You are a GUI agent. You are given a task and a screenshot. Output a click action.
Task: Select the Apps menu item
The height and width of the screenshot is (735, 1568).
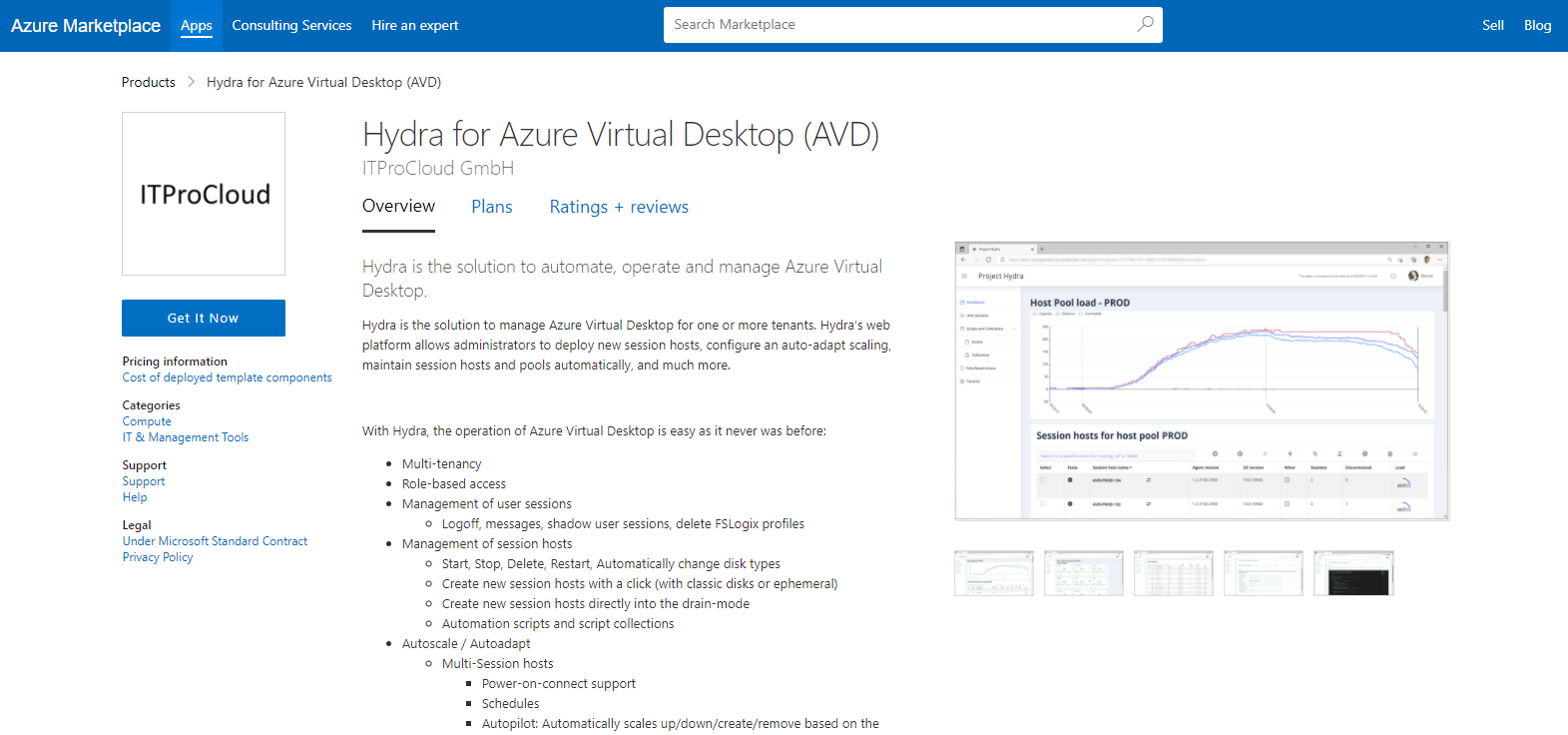197,25
